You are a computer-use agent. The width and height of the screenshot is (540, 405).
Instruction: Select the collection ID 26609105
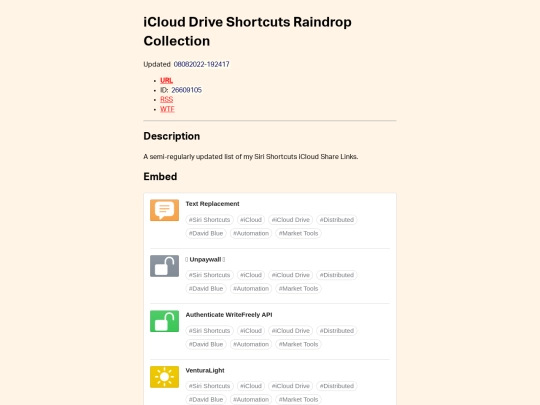click(186, 90)
